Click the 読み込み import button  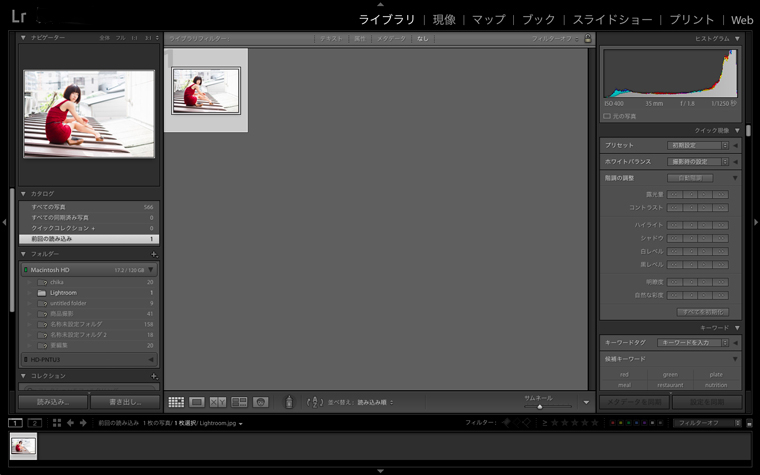coord(53,402)
